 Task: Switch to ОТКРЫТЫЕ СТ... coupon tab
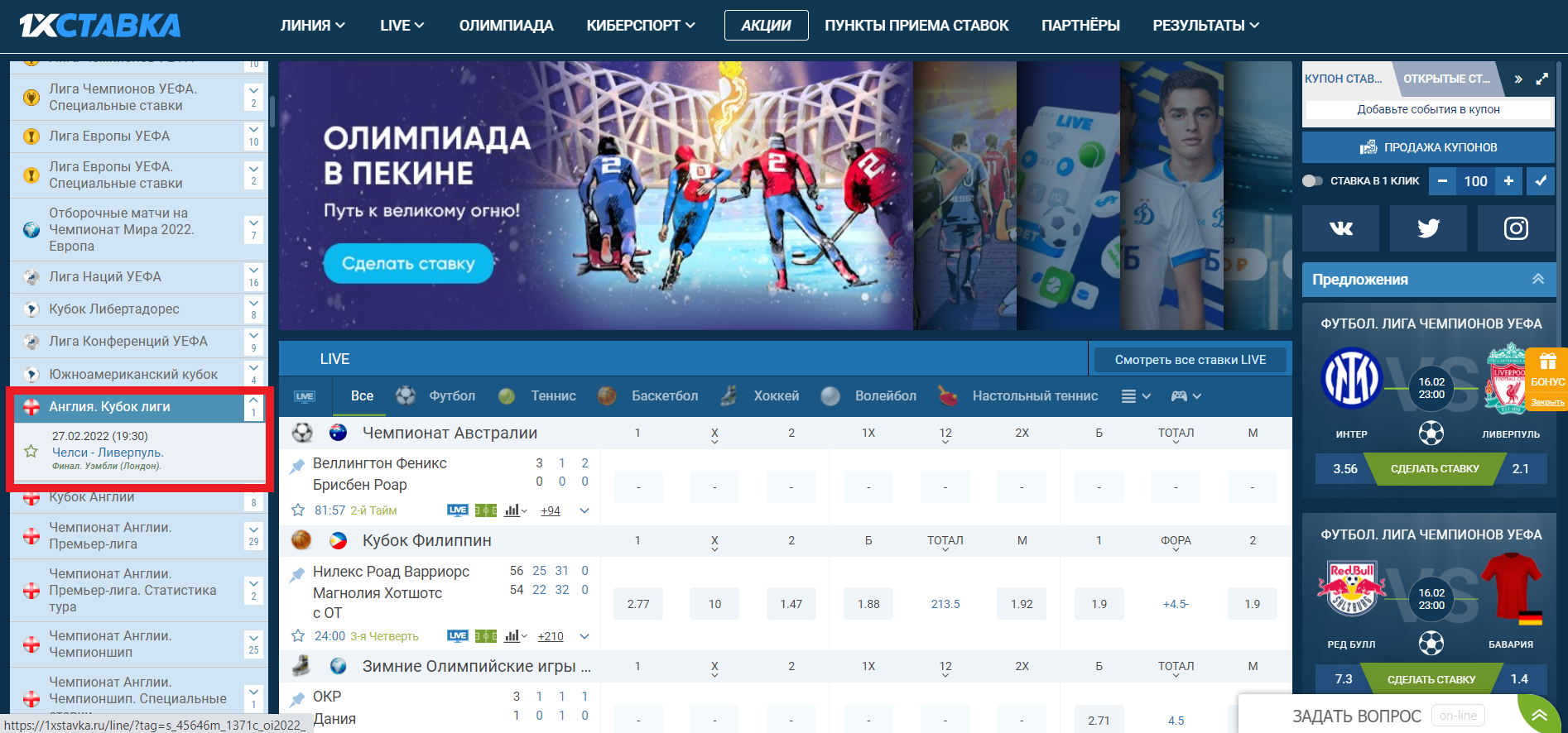click(1446, 79)
